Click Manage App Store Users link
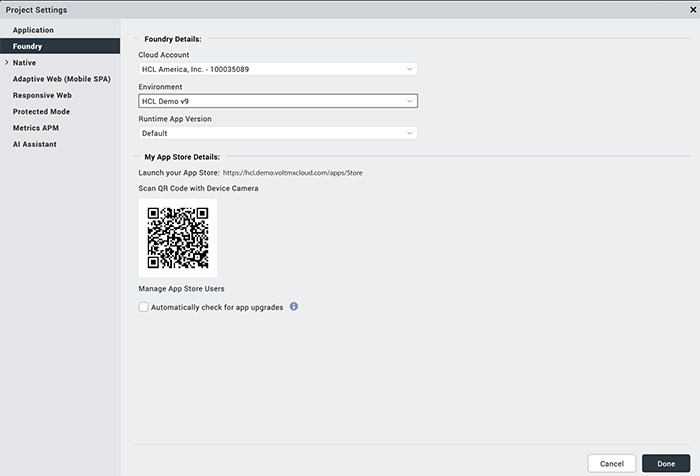The height and width of the screenshot is (476, 700). (181, 289)
